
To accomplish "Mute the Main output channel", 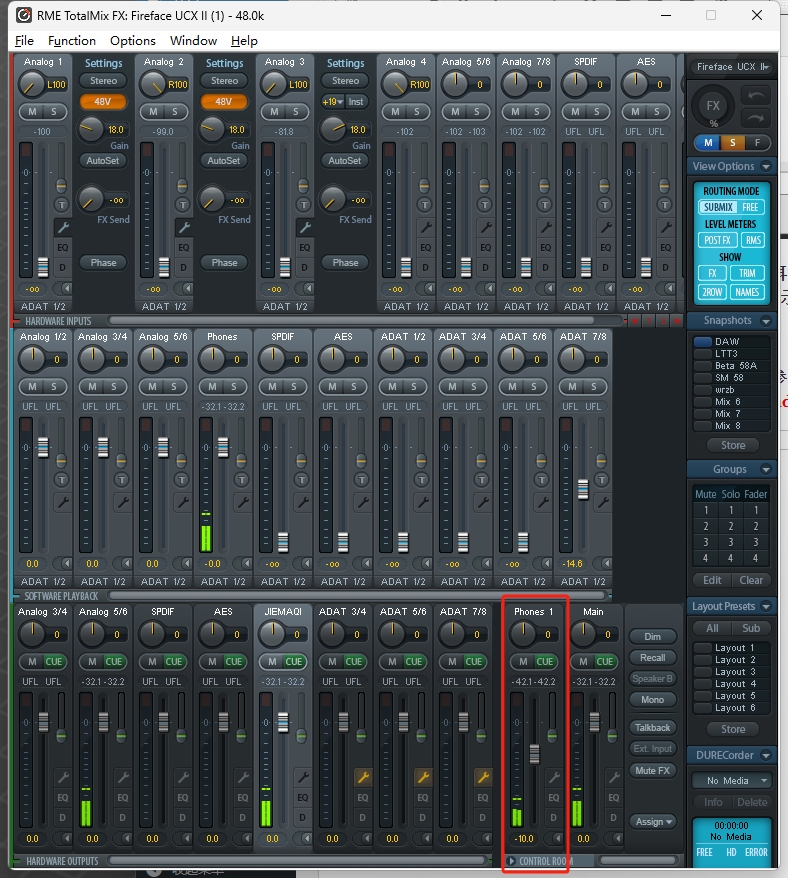I will pos(583,661).
